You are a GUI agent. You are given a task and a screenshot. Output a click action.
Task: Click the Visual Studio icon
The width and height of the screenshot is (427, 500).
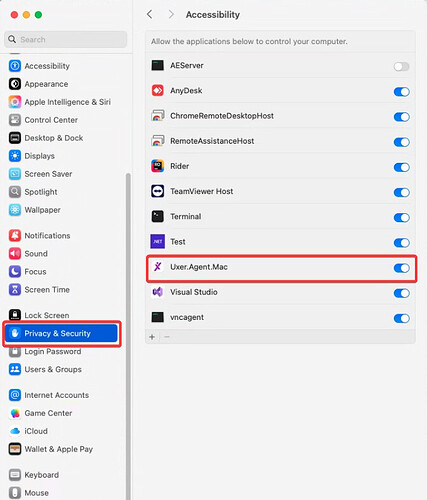158,292
